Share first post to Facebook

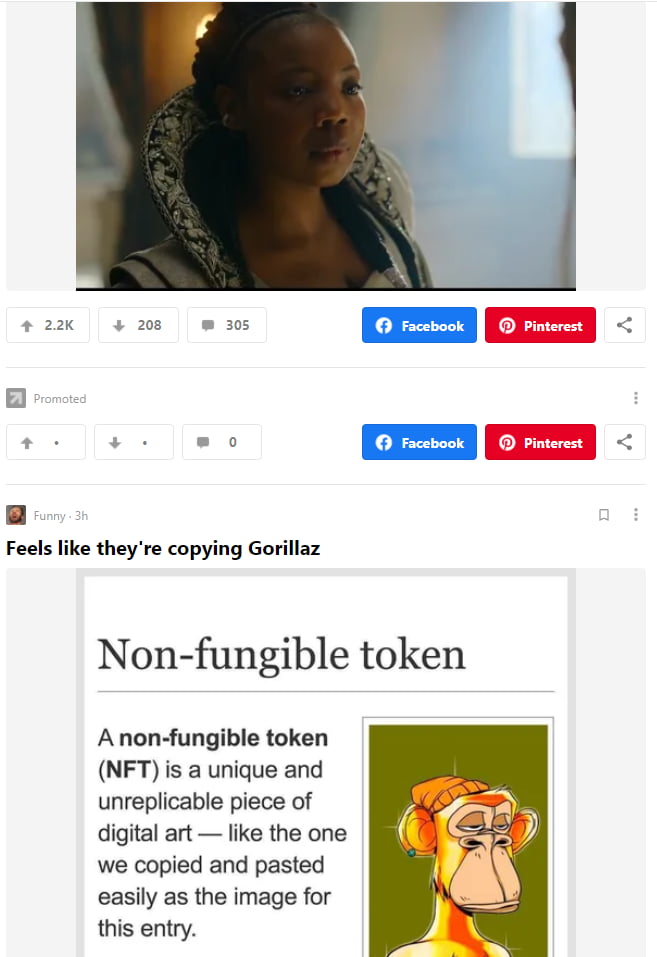click(419, 325)
